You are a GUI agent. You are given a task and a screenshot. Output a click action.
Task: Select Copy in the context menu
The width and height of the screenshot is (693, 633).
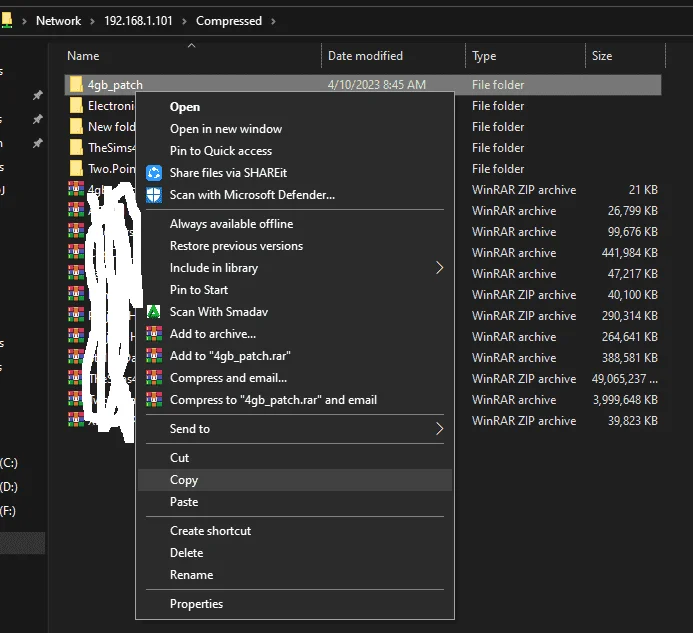[295, 480]
